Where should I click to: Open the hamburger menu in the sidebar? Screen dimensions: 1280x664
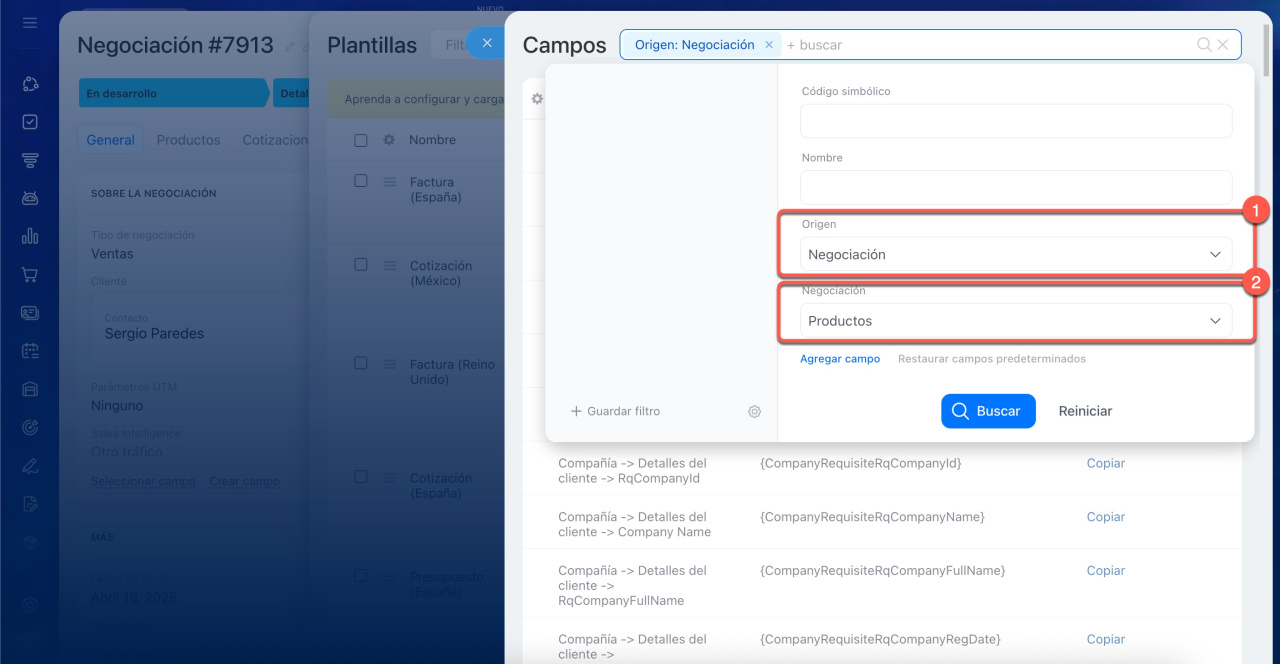pos(30,22)
